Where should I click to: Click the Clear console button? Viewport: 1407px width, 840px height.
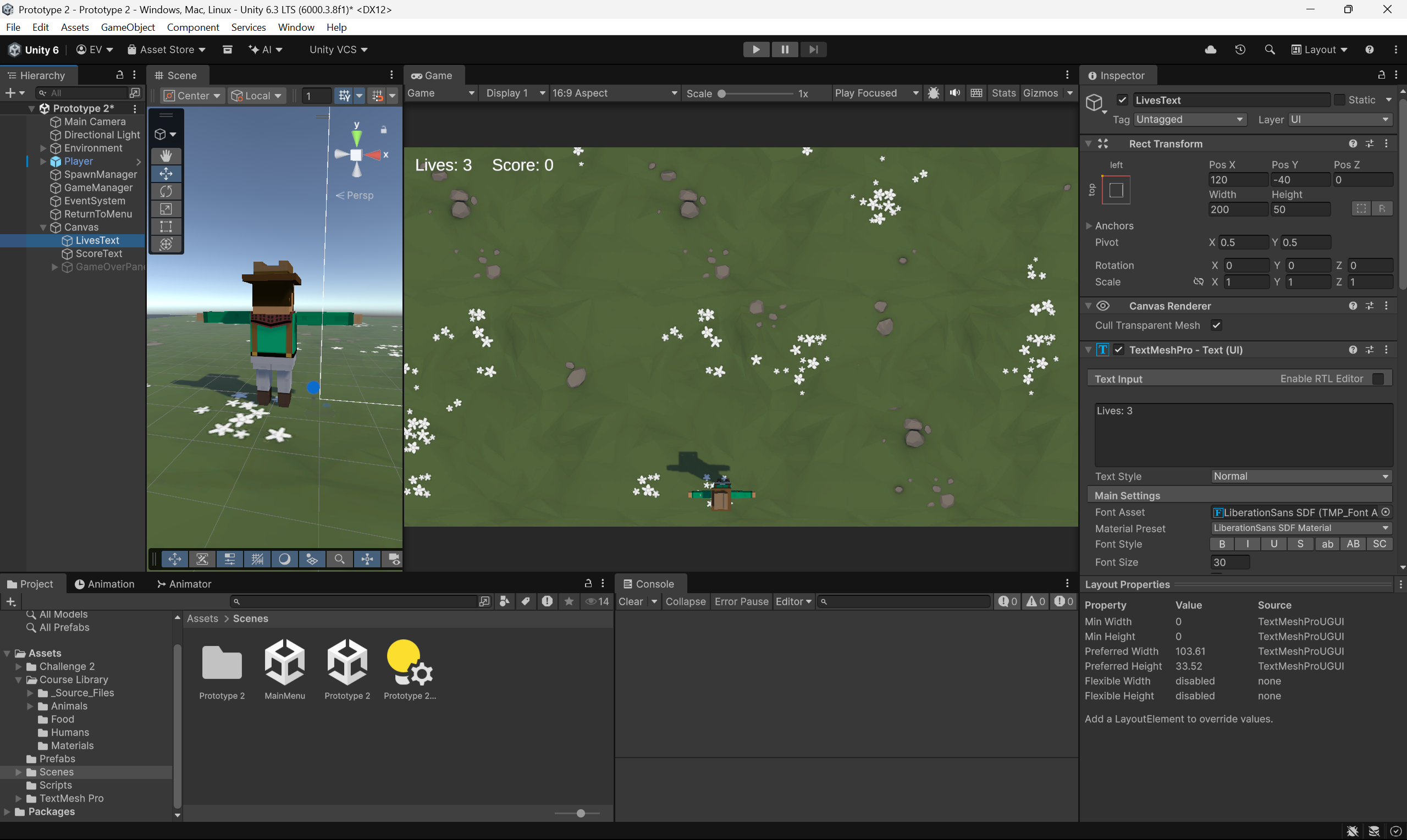coord(631,602)
